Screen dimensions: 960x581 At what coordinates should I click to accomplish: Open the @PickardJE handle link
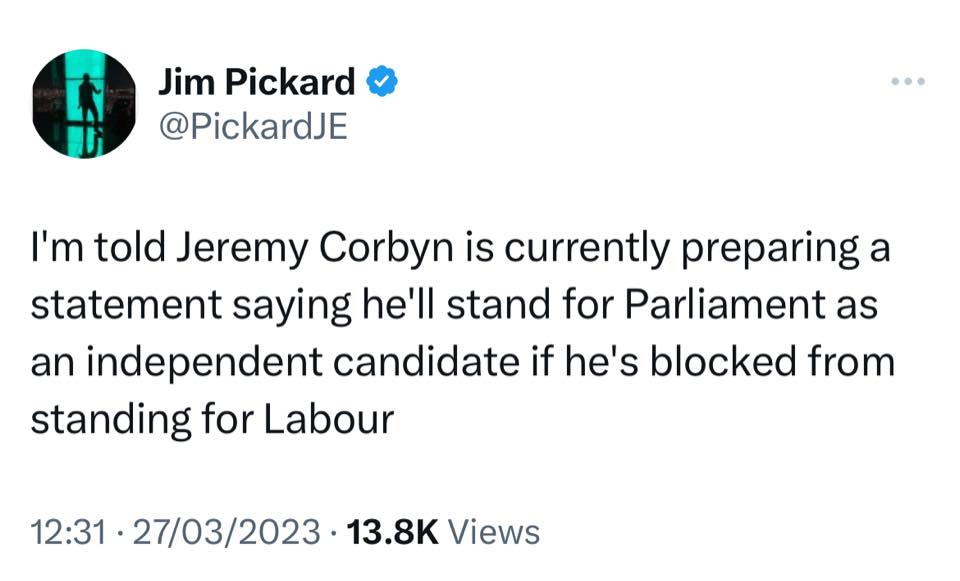click(x=252, y=128)
